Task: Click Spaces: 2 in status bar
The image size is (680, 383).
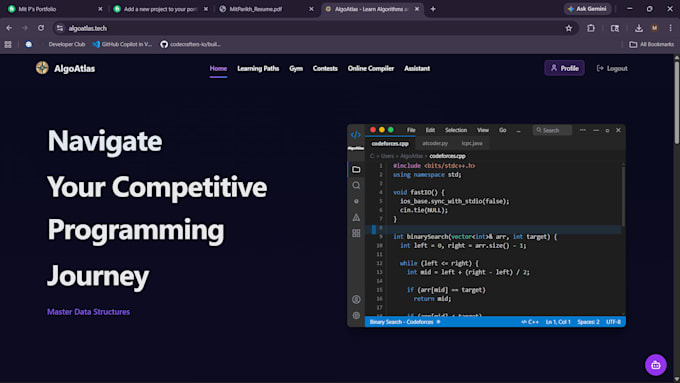Action: pyautogui.click(x=588, y=322)
